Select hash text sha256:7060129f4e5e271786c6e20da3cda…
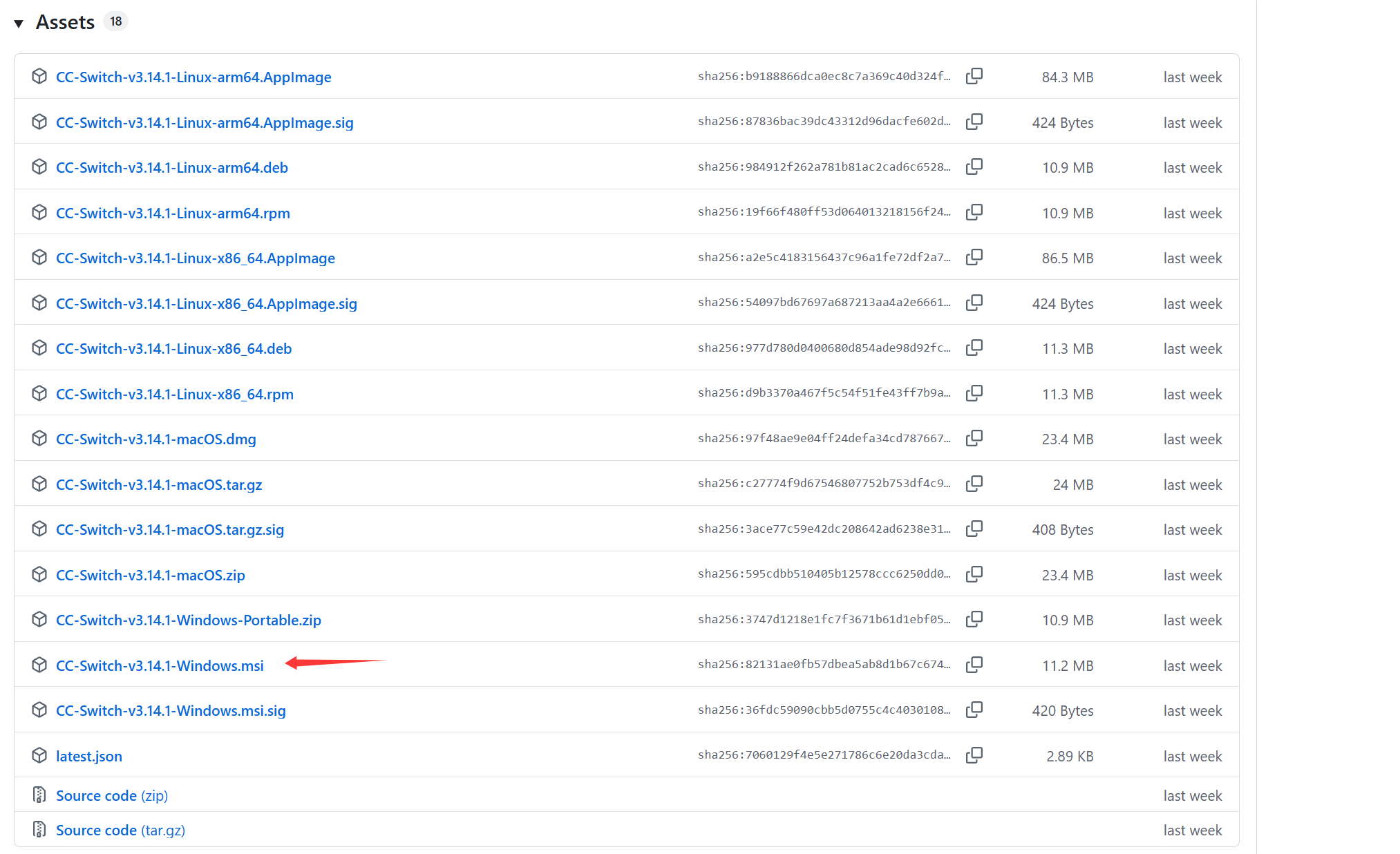This screenshot has height=854, width=1400. 824,755
